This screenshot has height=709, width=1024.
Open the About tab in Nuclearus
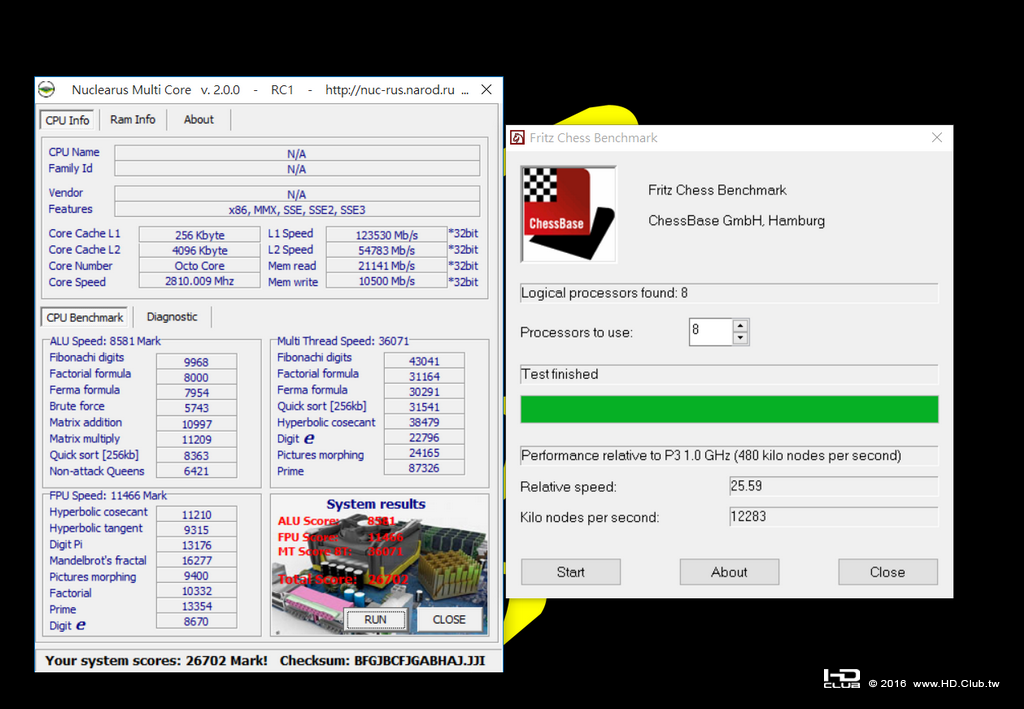(x=199, y=119)
